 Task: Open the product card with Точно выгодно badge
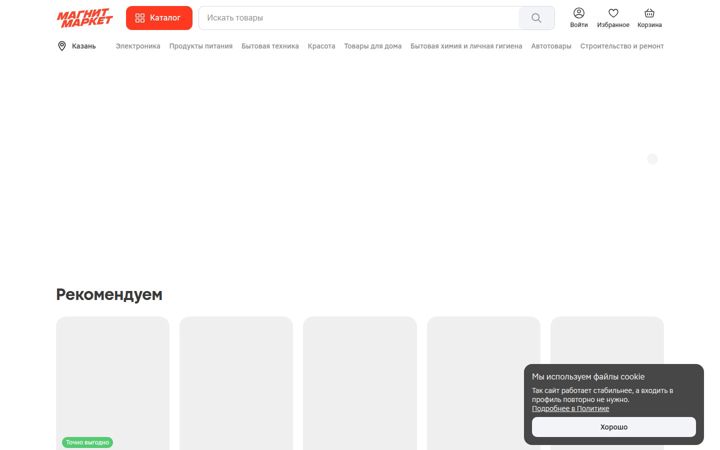[x=112, y=383]
